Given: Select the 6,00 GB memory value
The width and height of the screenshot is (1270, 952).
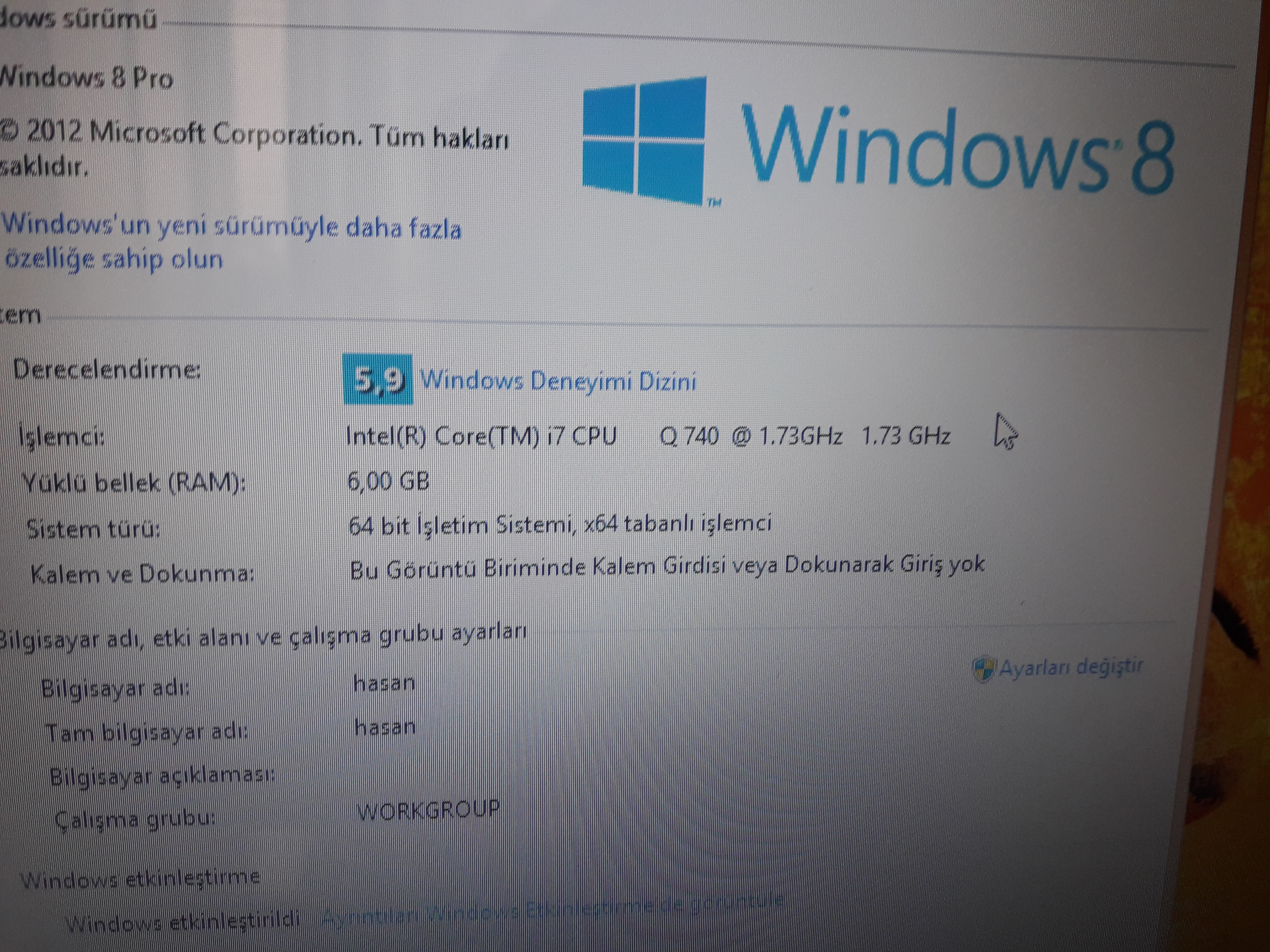Looking at the screenshot, I should click(389, 481).
